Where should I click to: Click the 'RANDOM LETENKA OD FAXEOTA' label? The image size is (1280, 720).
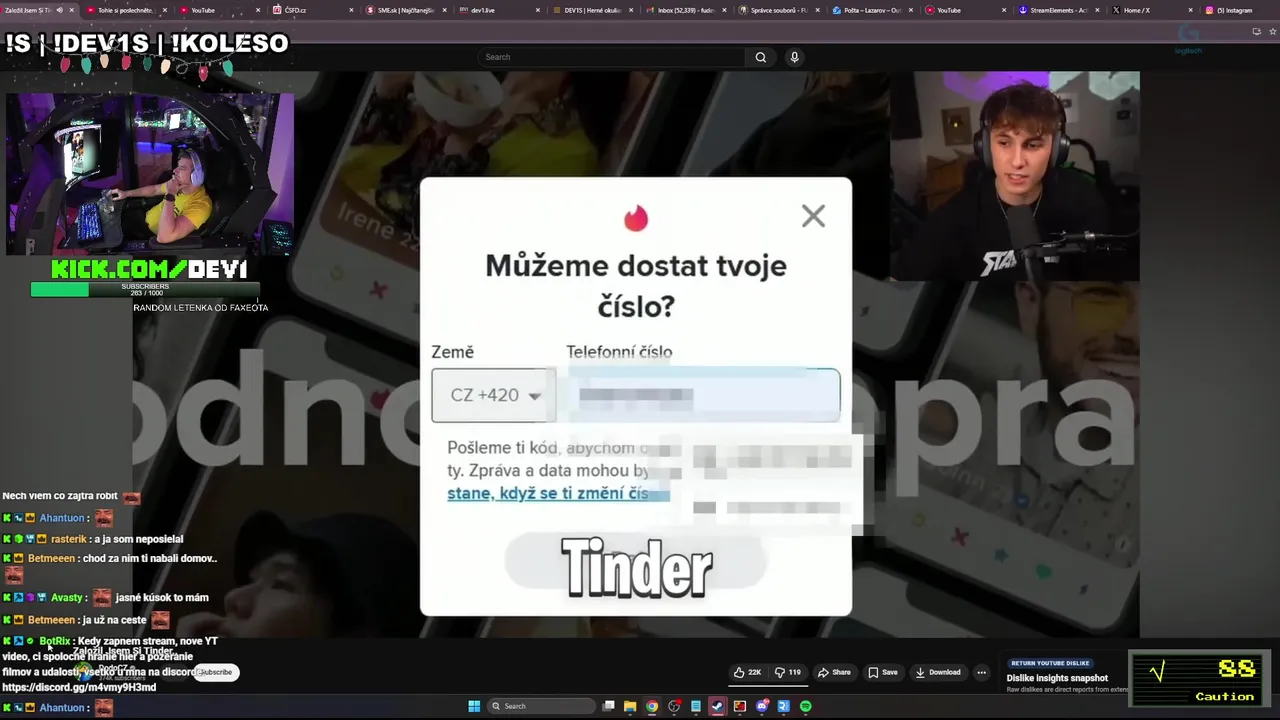pos(201,308)
